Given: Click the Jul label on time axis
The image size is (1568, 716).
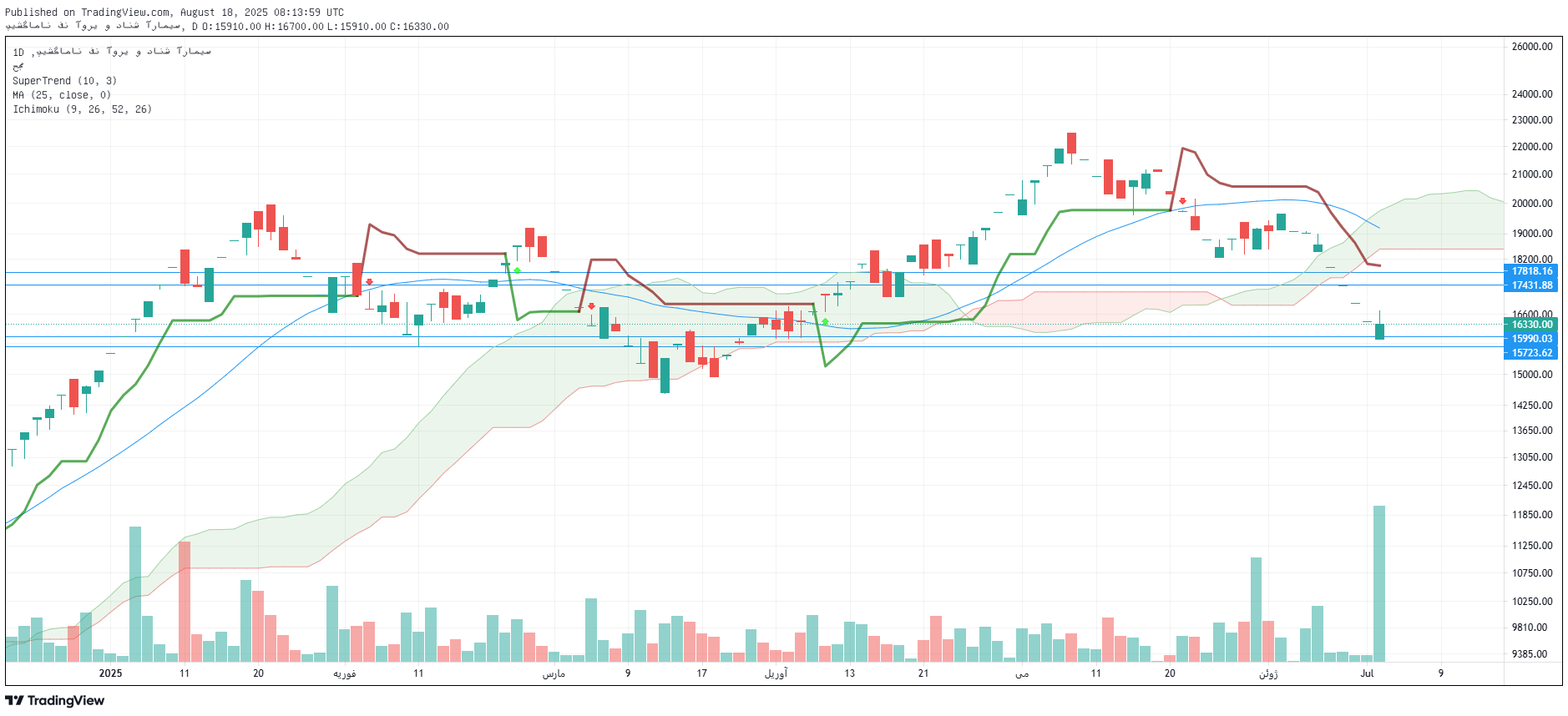Looking at the screenshot, I should [1367, 673].
